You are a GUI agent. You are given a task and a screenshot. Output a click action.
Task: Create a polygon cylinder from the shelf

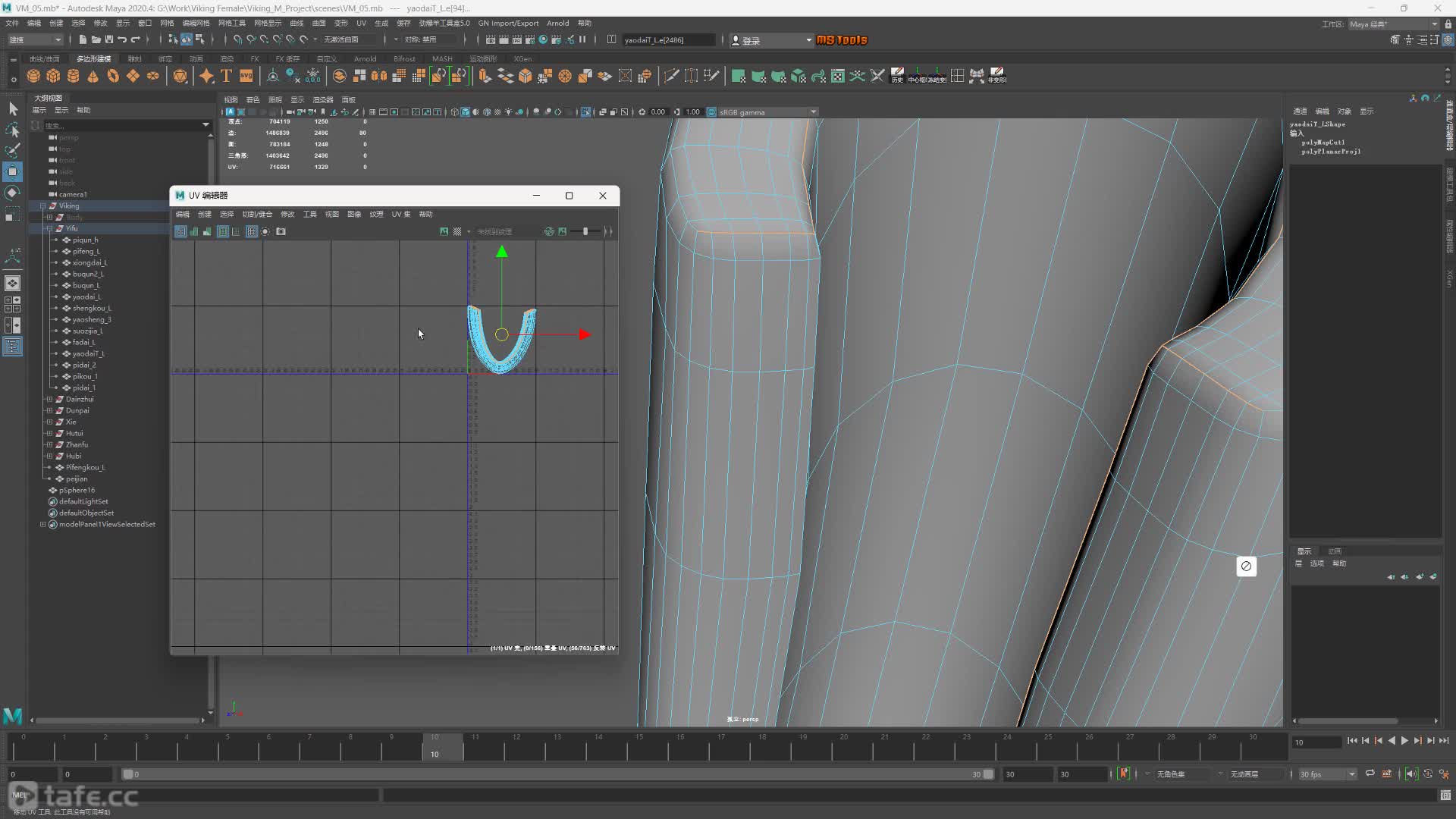point(73,76)
